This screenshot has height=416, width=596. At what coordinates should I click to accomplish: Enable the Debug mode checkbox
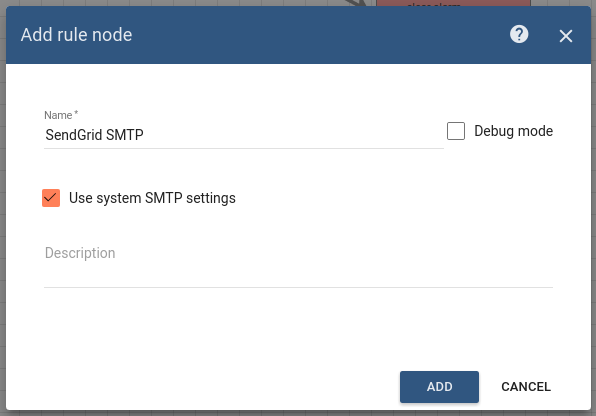click(x=456, y=131)
